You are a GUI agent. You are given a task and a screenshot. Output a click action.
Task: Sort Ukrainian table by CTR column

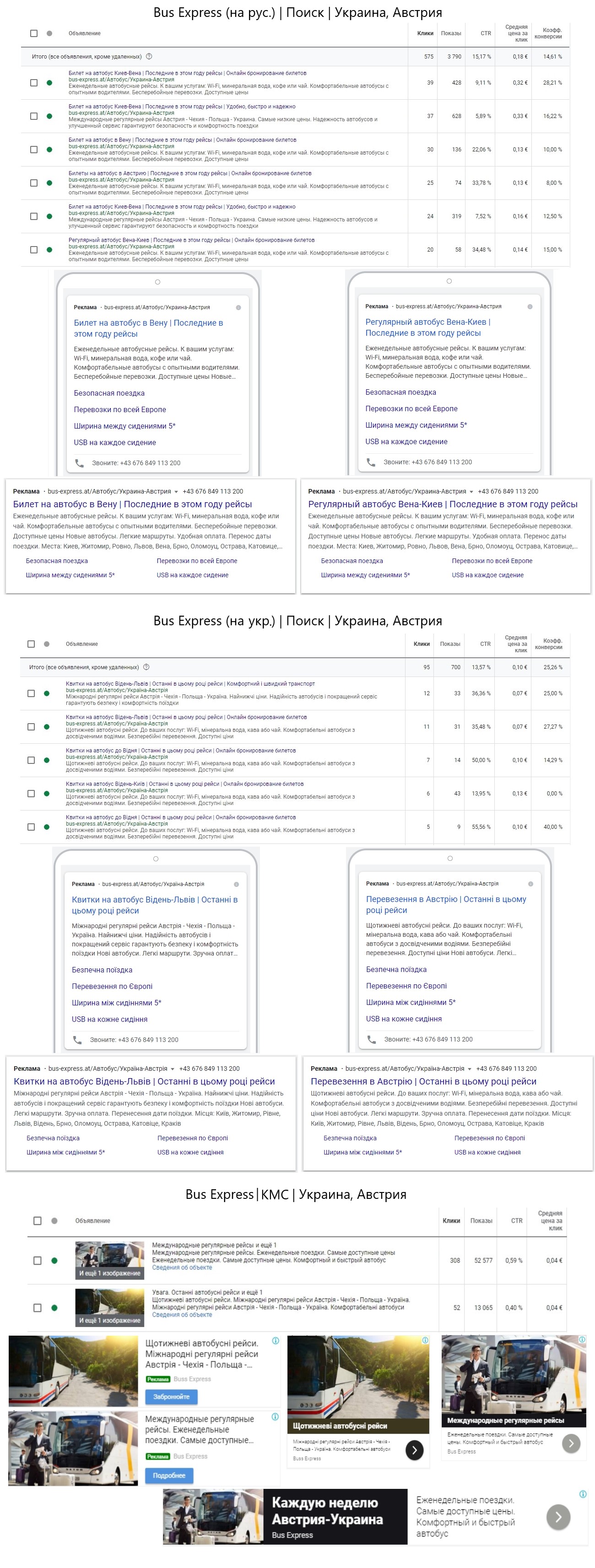[x=485, y=644]
